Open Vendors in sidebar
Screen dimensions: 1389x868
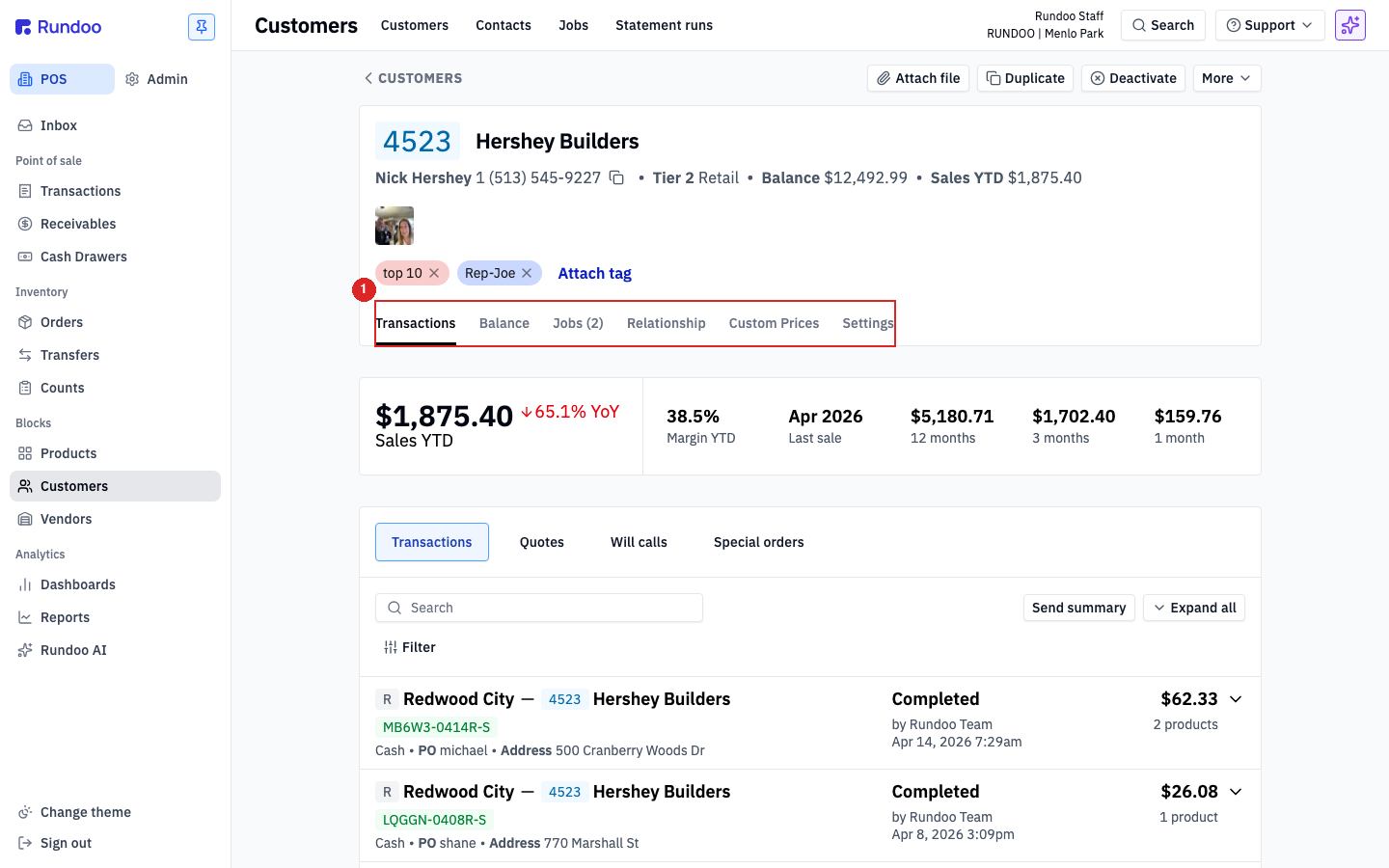coord(116,519)
